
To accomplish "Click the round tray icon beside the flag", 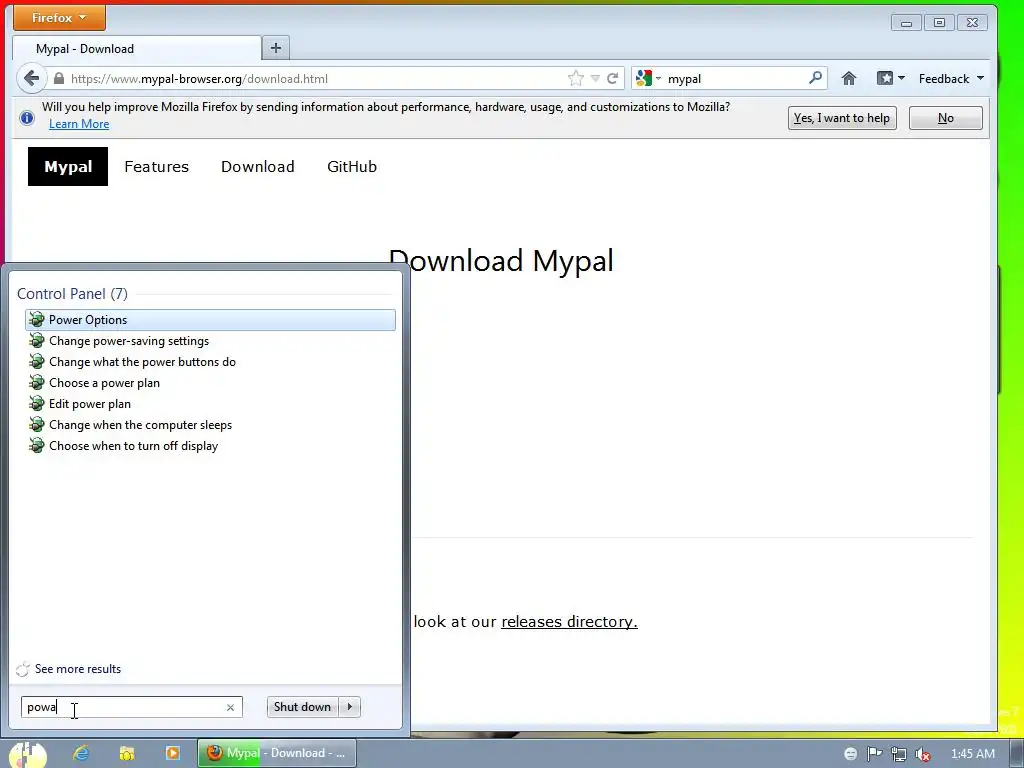I will point(850,754).
